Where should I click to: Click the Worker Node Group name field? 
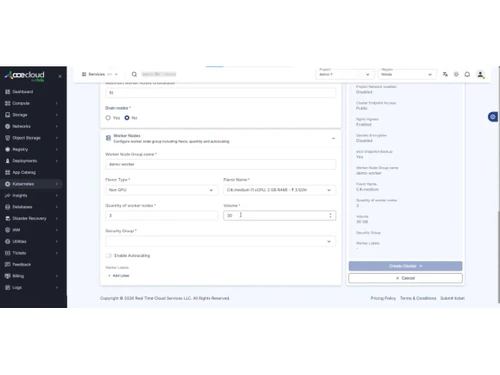pyautogui.click(x=221, y=164)
